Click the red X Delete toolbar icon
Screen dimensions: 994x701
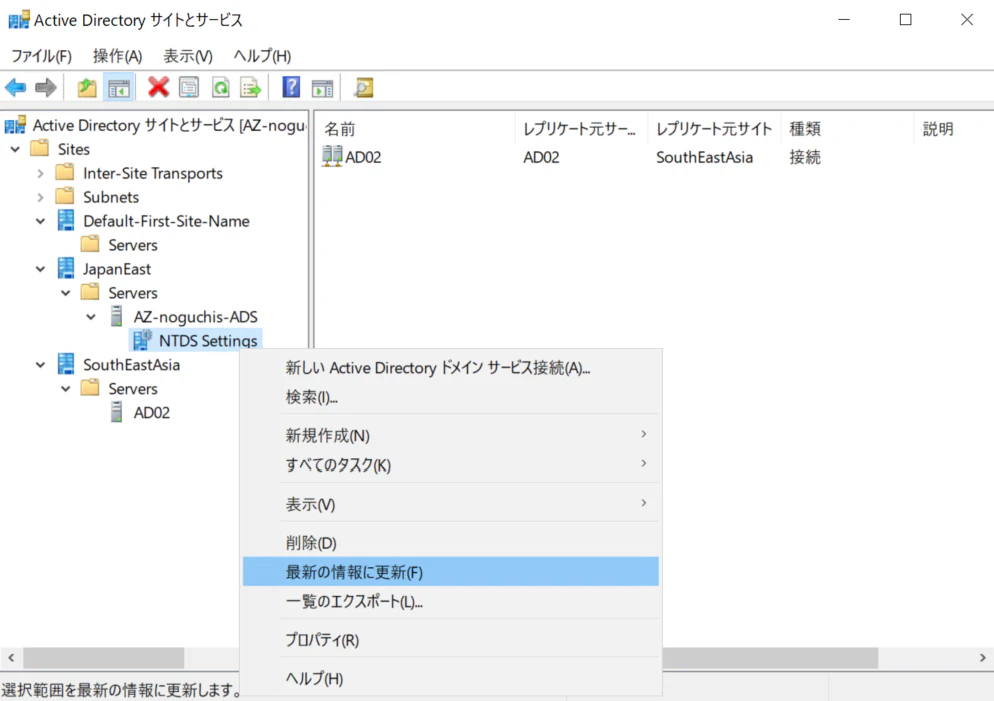(158, 87)
